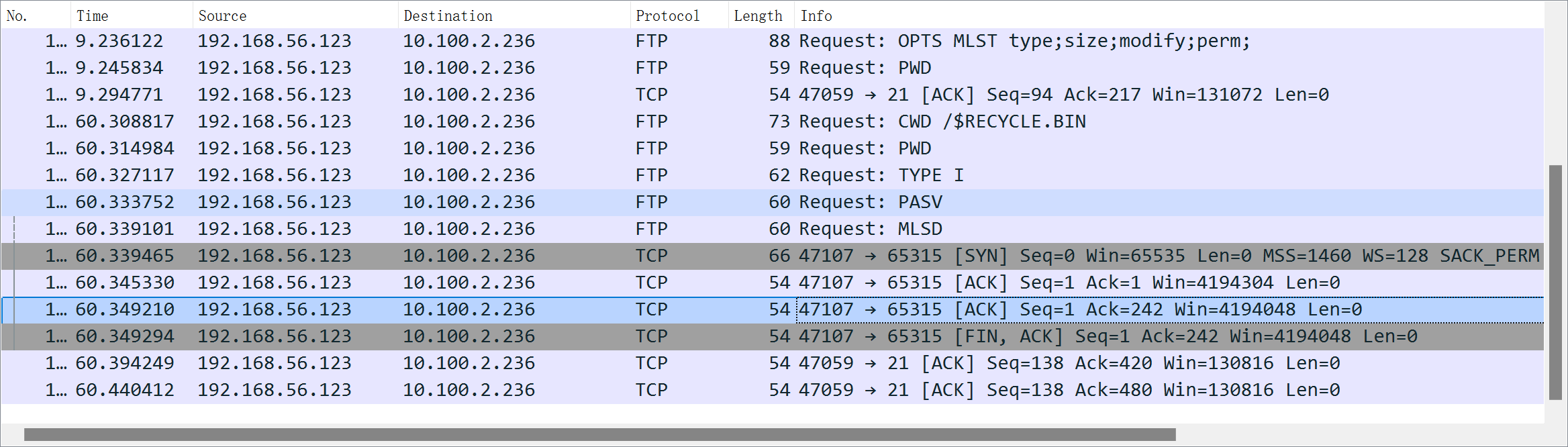This screenshot has width=1568, height=447.
Task: Select the ACK packet with Ack=480
Action: click(x=1069, y=391)
